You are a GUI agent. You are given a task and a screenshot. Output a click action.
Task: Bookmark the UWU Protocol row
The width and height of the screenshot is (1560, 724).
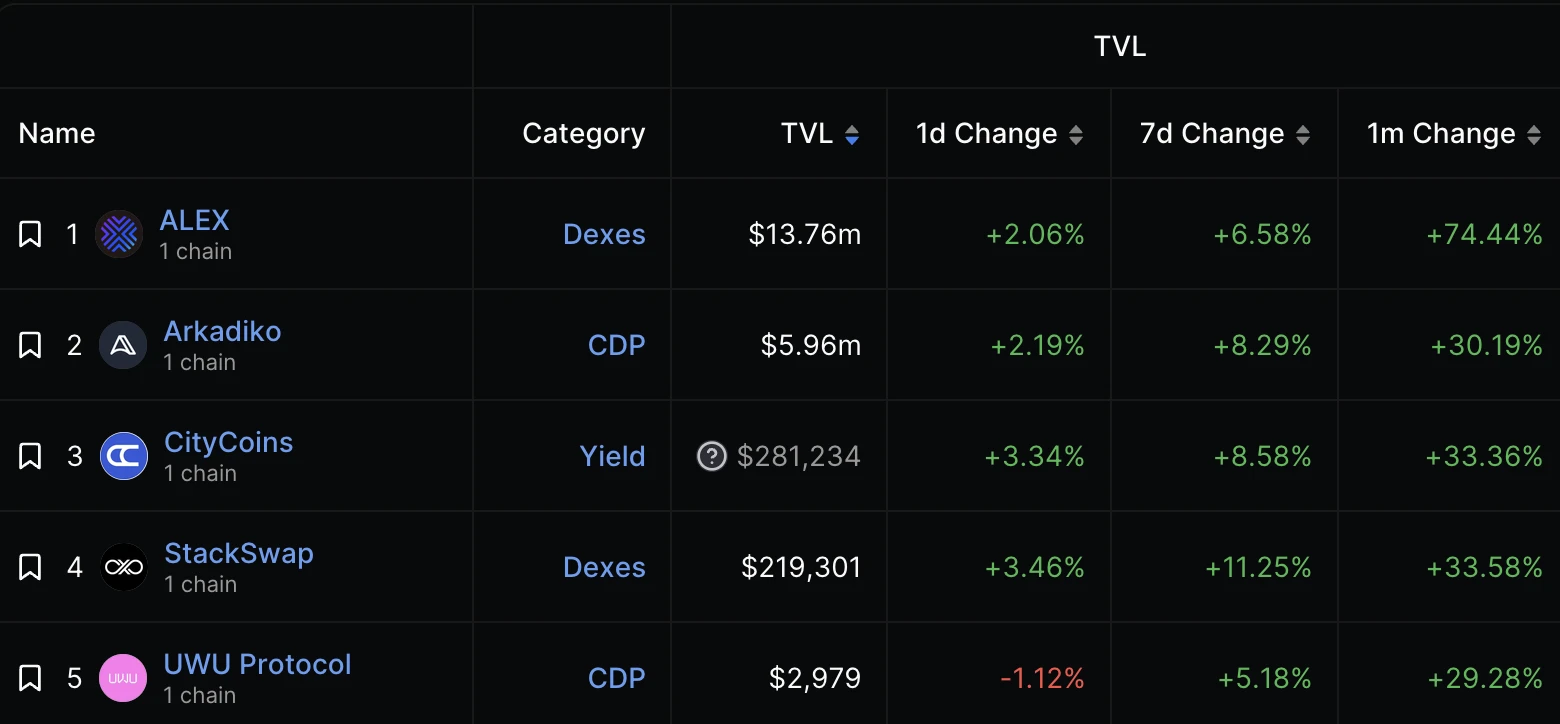[x=30, y=678]
